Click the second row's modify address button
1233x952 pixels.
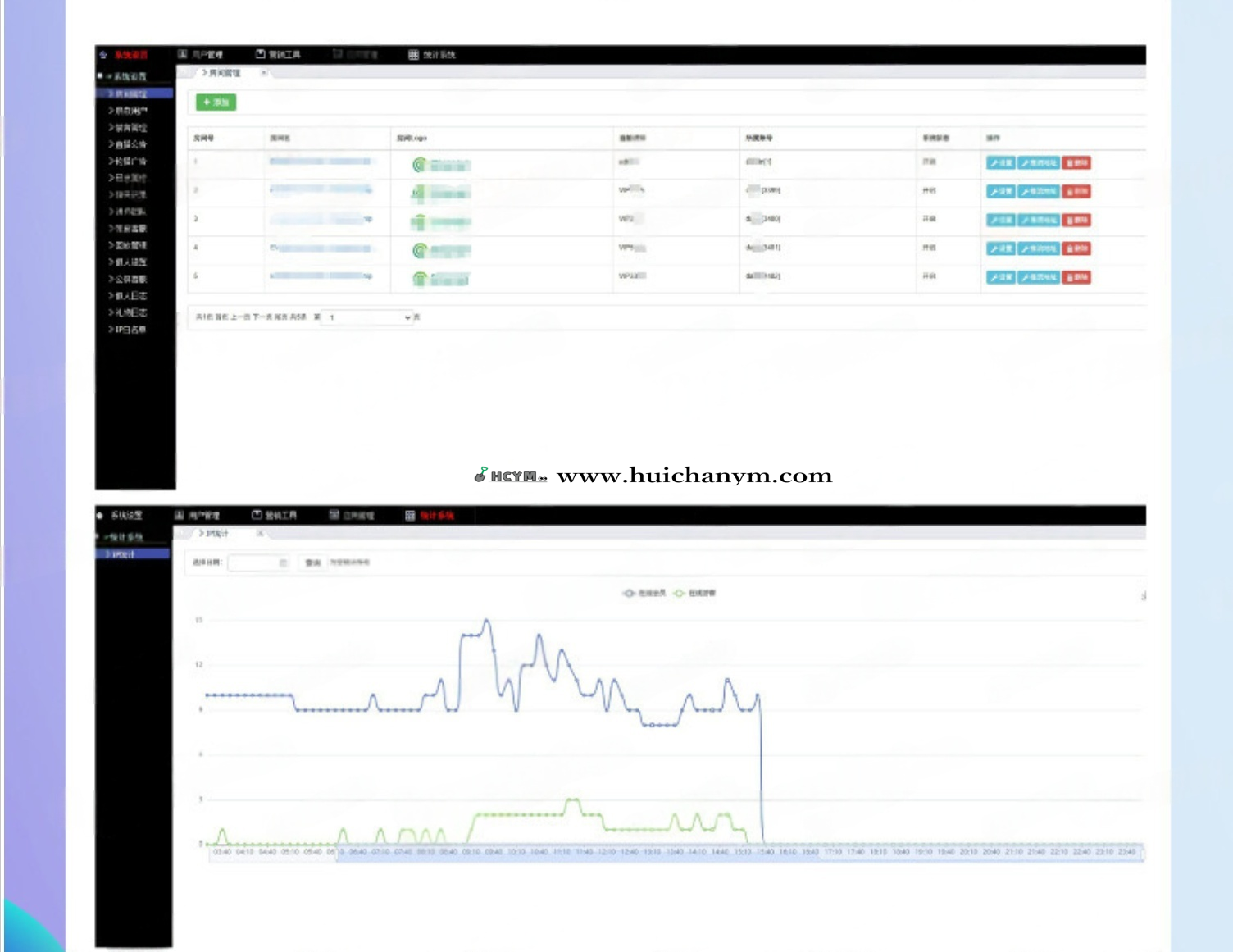[1038, 192]
